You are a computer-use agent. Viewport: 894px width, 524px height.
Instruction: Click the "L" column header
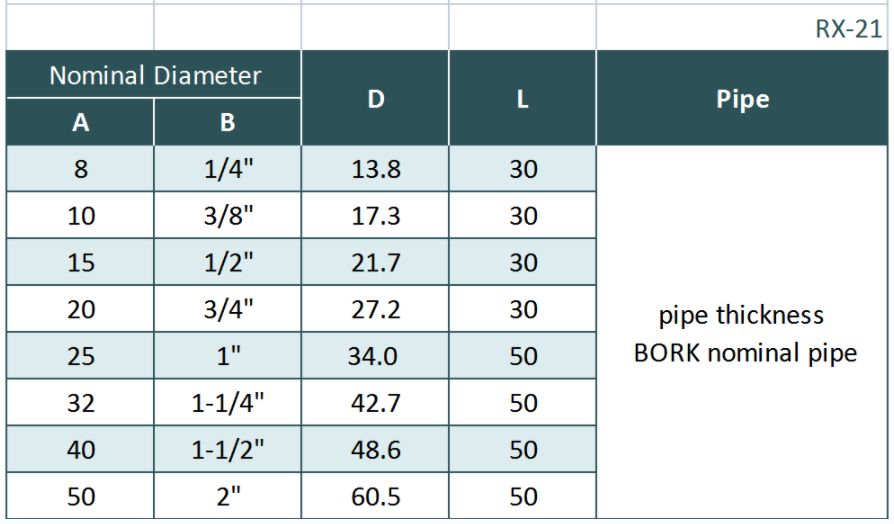(523, 99)
